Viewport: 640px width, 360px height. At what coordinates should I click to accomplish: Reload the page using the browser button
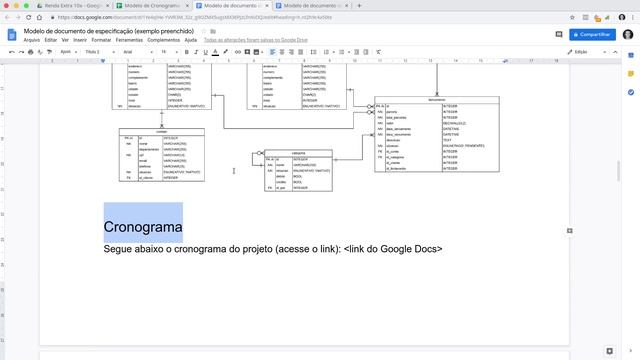pos(29,17)
